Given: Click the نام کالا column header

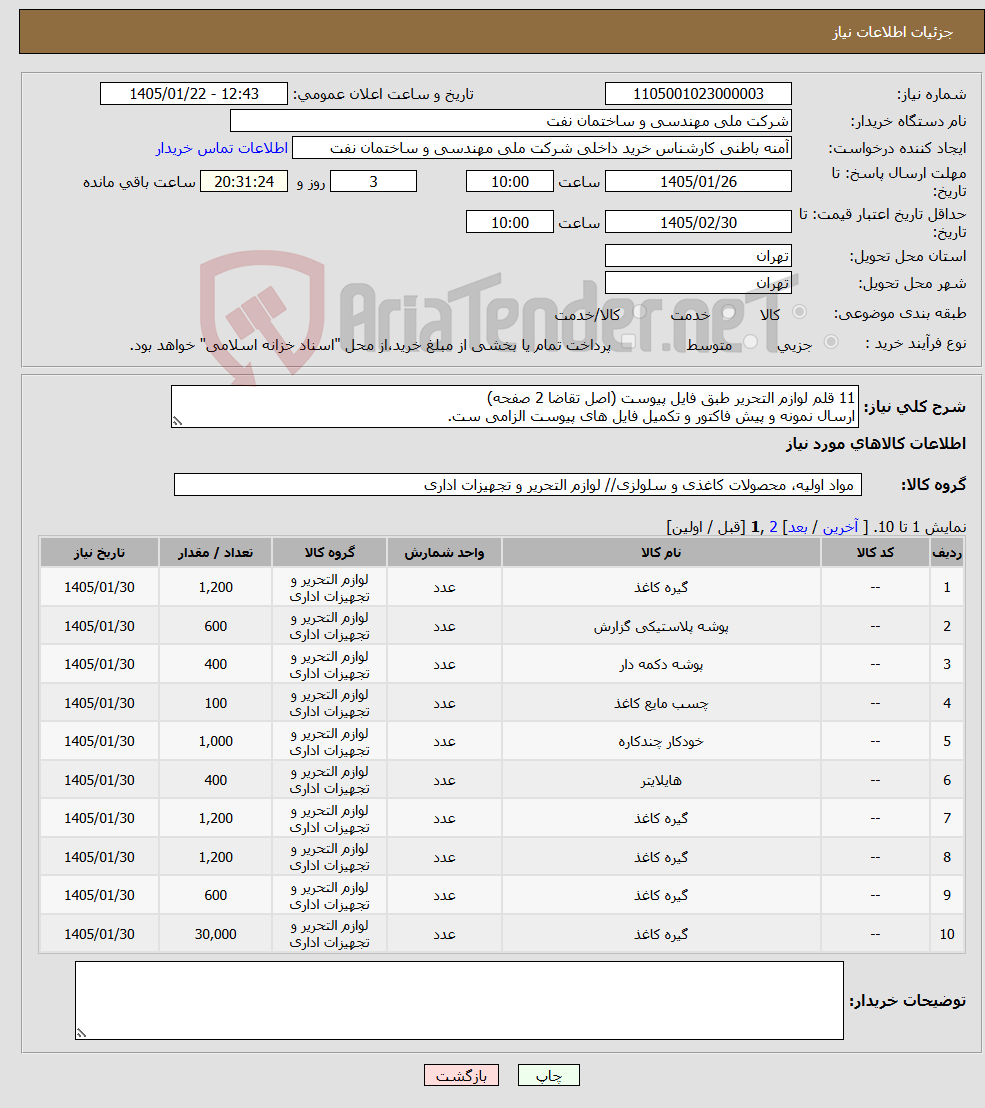Looking at the screenshot, I should tap(661, 553).
